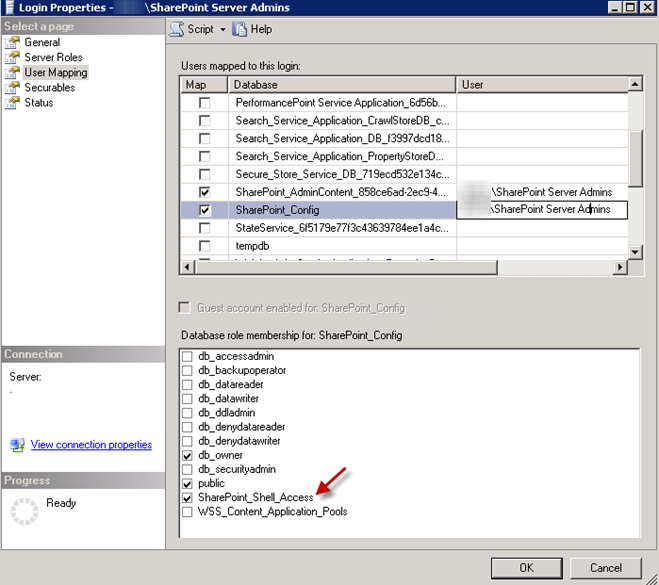659x585 pixels.
Task: Open the General page
Action: pyautogui.click(x=42, y=42)
